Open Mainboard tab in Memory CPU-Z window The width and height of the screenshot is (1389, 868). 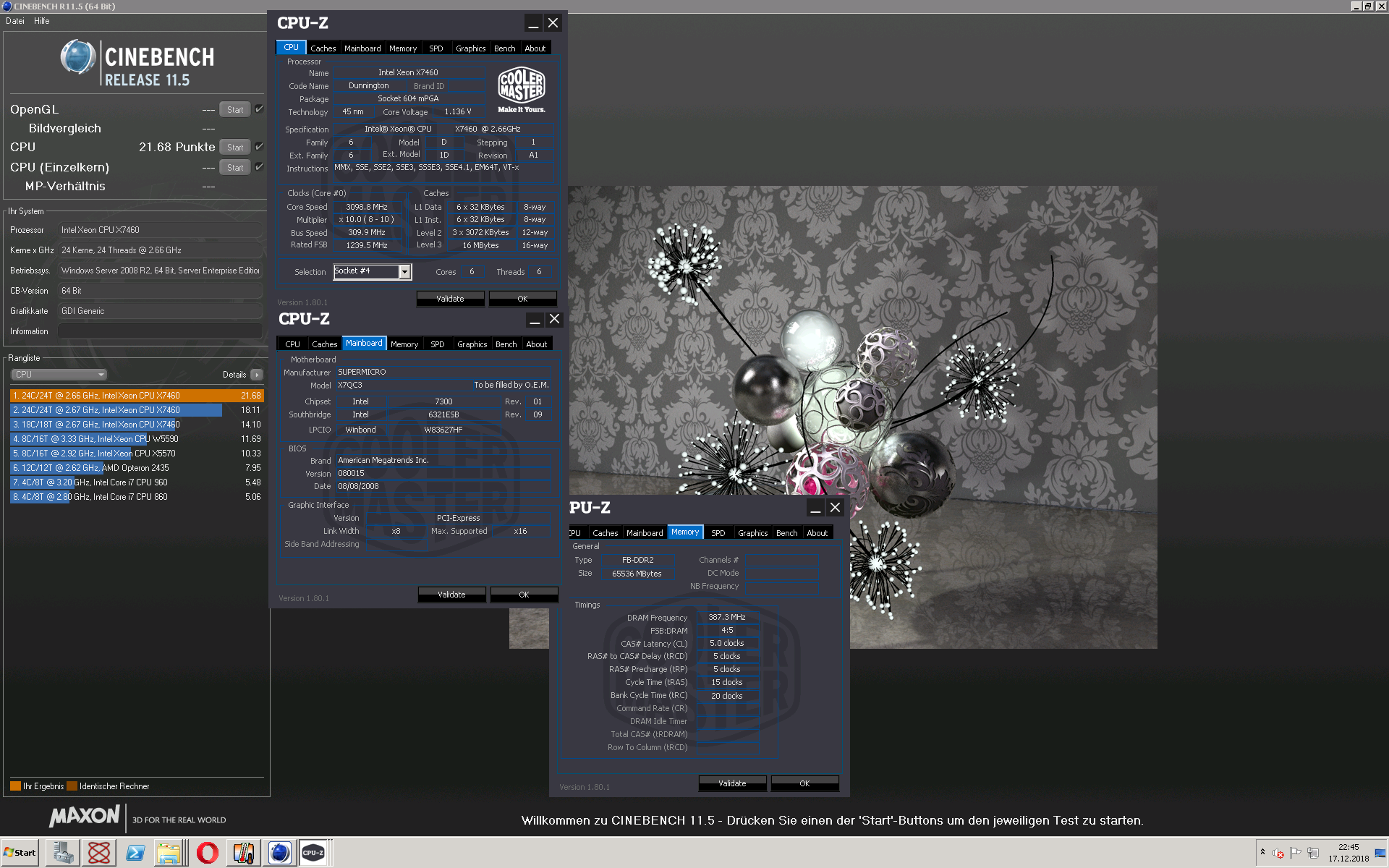pyautogui.click(x=645, y=533)
